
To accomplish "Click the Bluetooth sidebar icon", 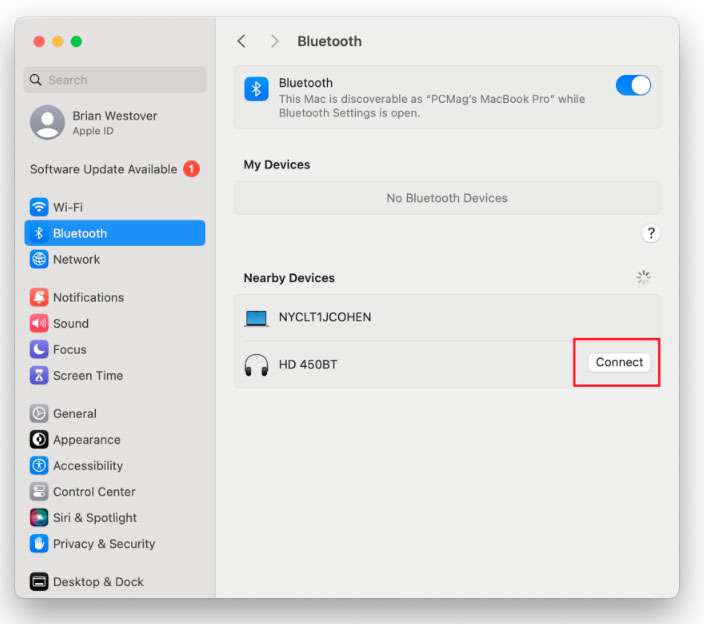I will pyautogui.click(x=39, y=233).
